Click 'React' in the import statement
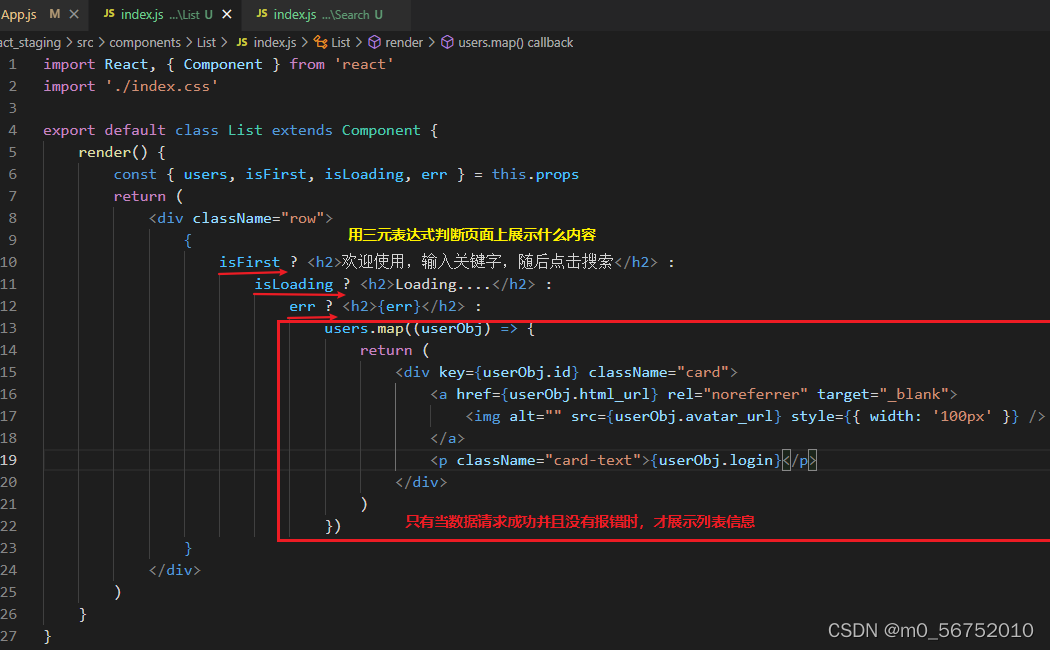 point(126,64)
